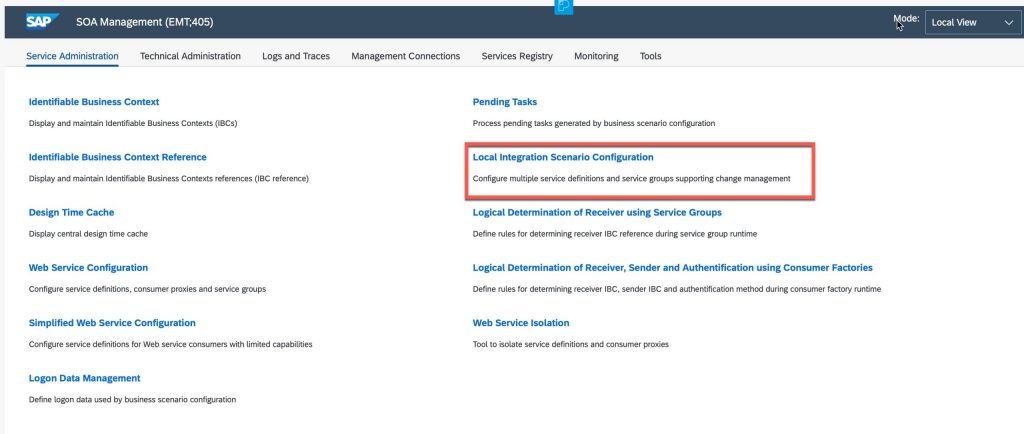Open the Monitoring tab

596,56
